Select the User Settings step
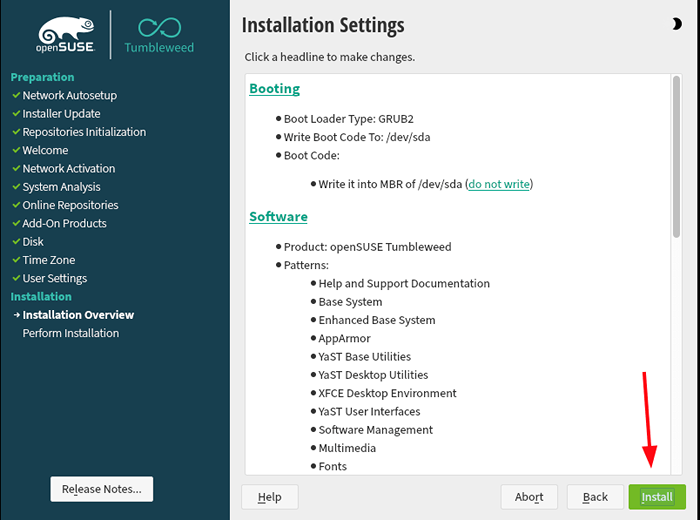Viewport: 700px width, 520px height. tap(54, 278)
